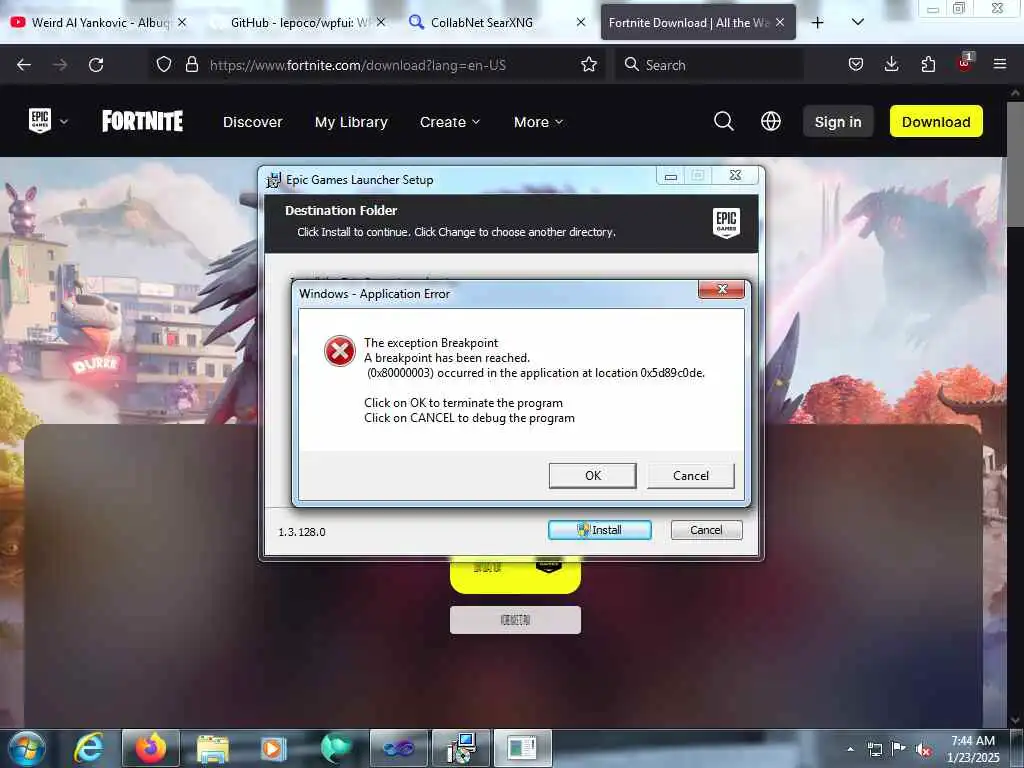
Task: Bookmark this page with the star
Action: coord(588,65)
